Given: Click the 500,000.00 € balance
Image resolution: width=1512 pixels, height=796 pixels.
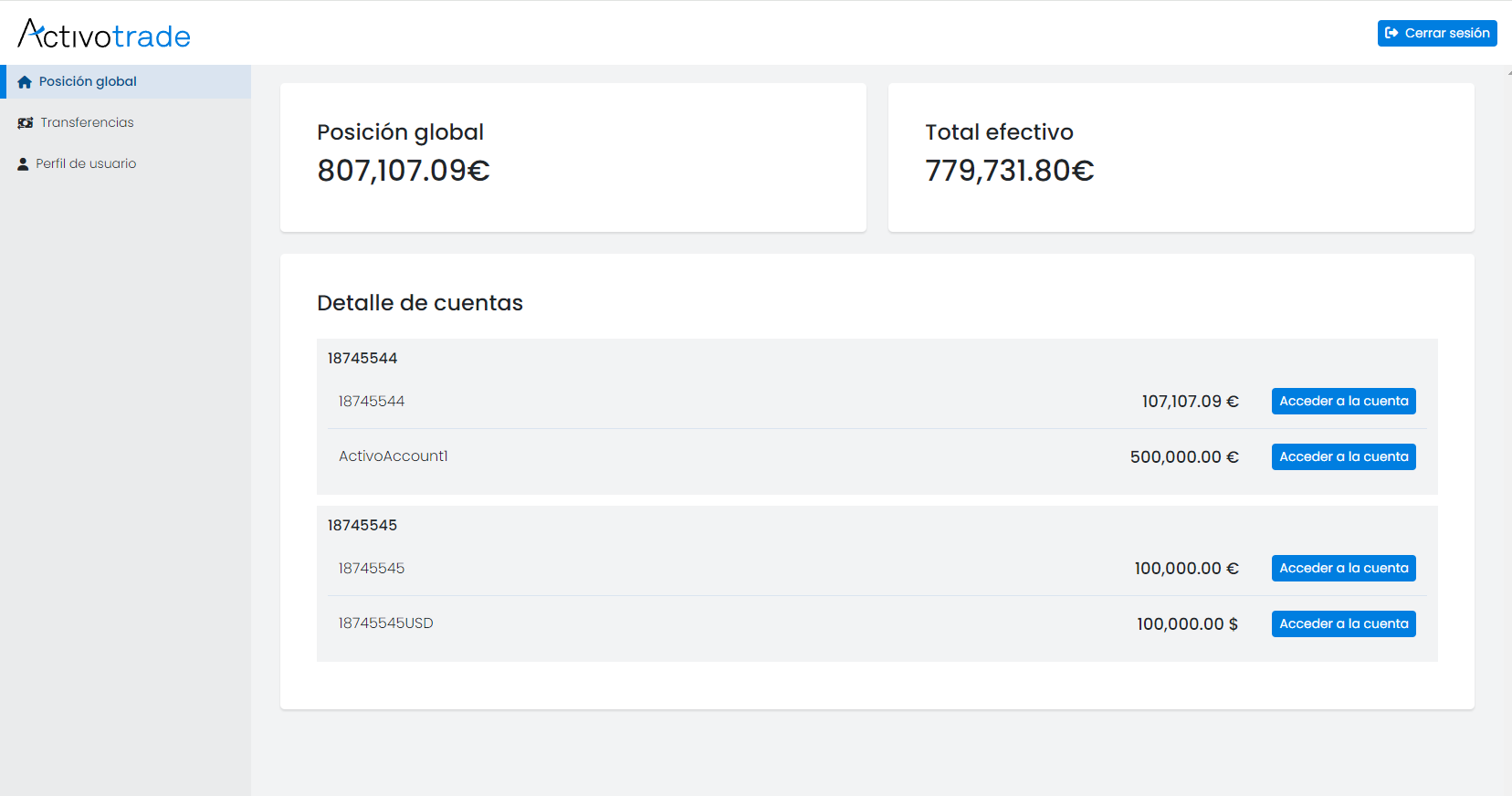Looking at the screenshot, I should click(x=1184, y=456).
